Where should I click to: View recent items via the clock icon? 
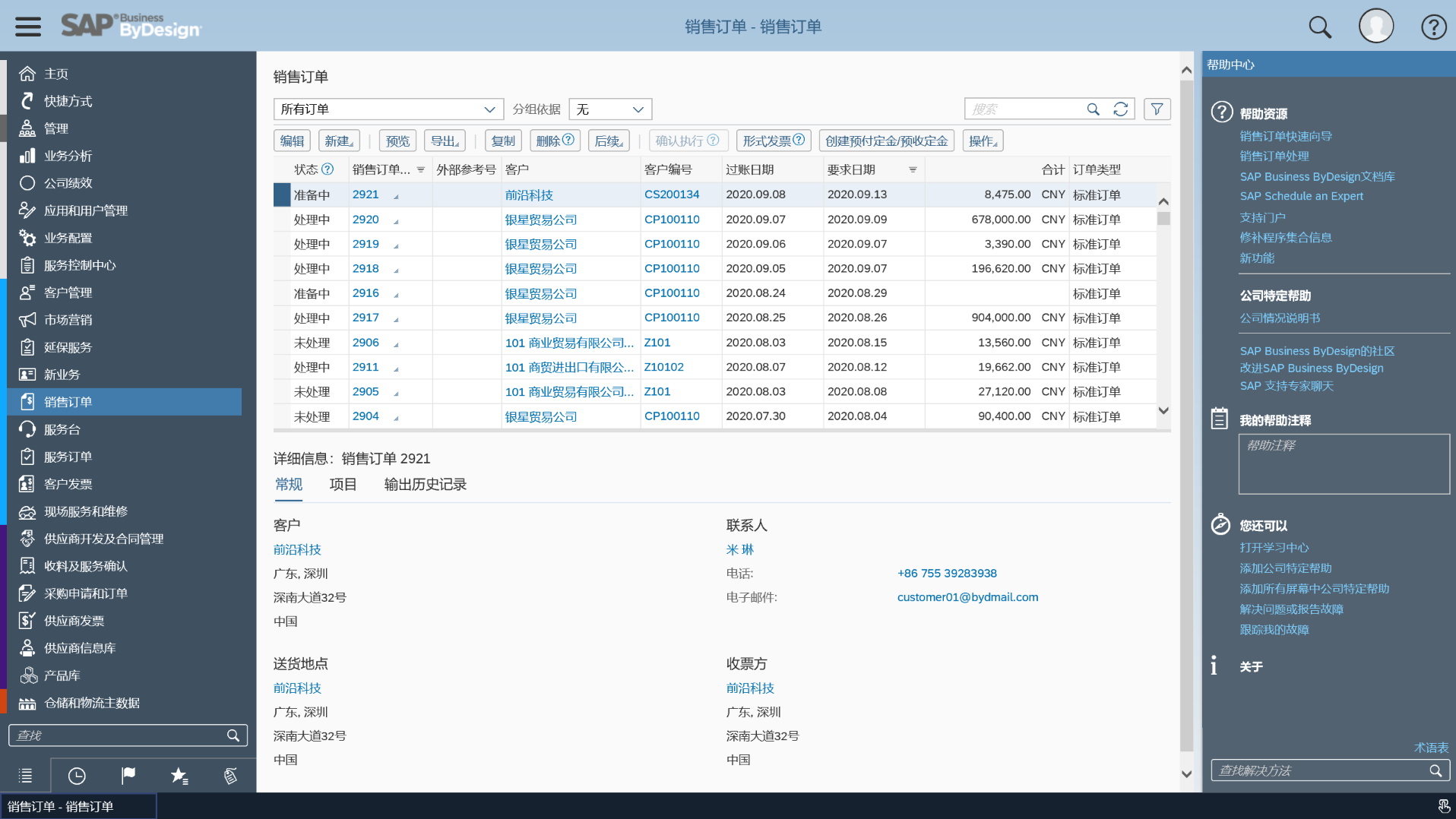(x=76, y=775)
